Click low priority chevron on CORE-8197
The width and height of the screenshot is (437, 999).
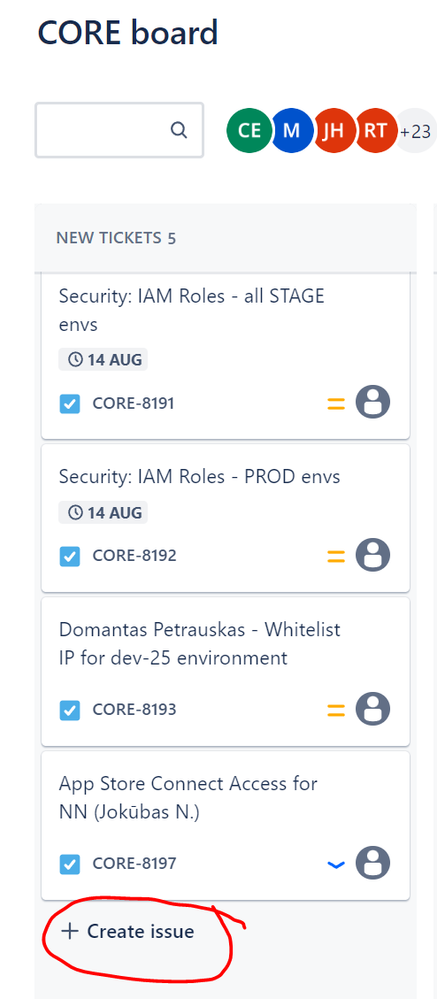pos(336,865)
